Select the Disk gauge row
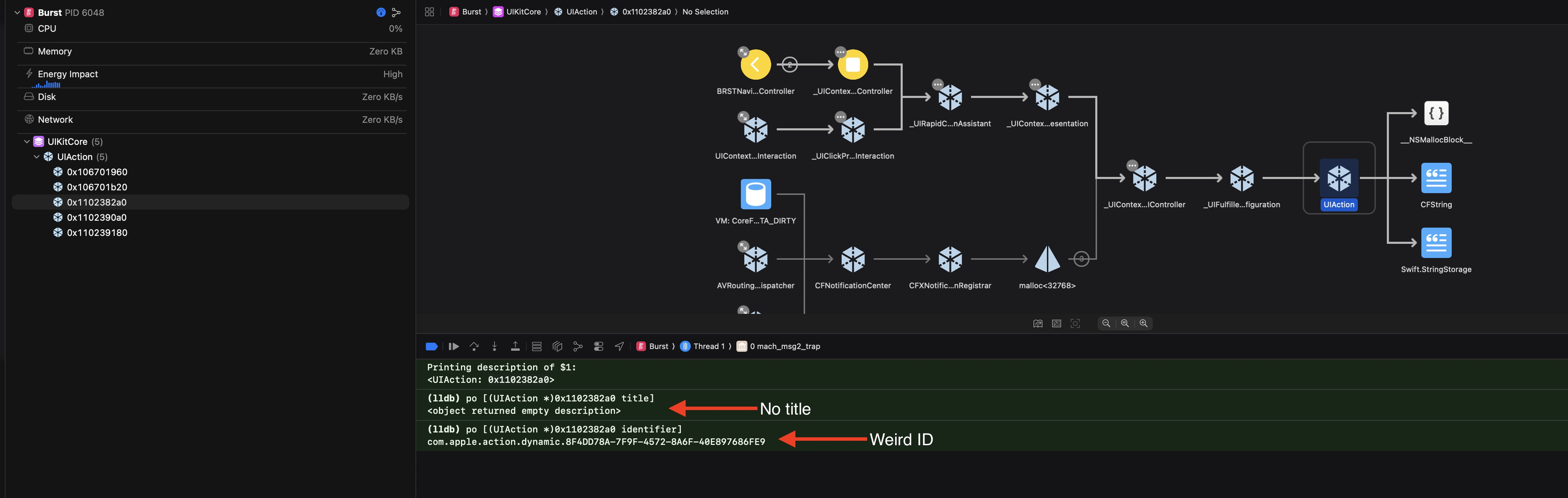 (212, 97)
